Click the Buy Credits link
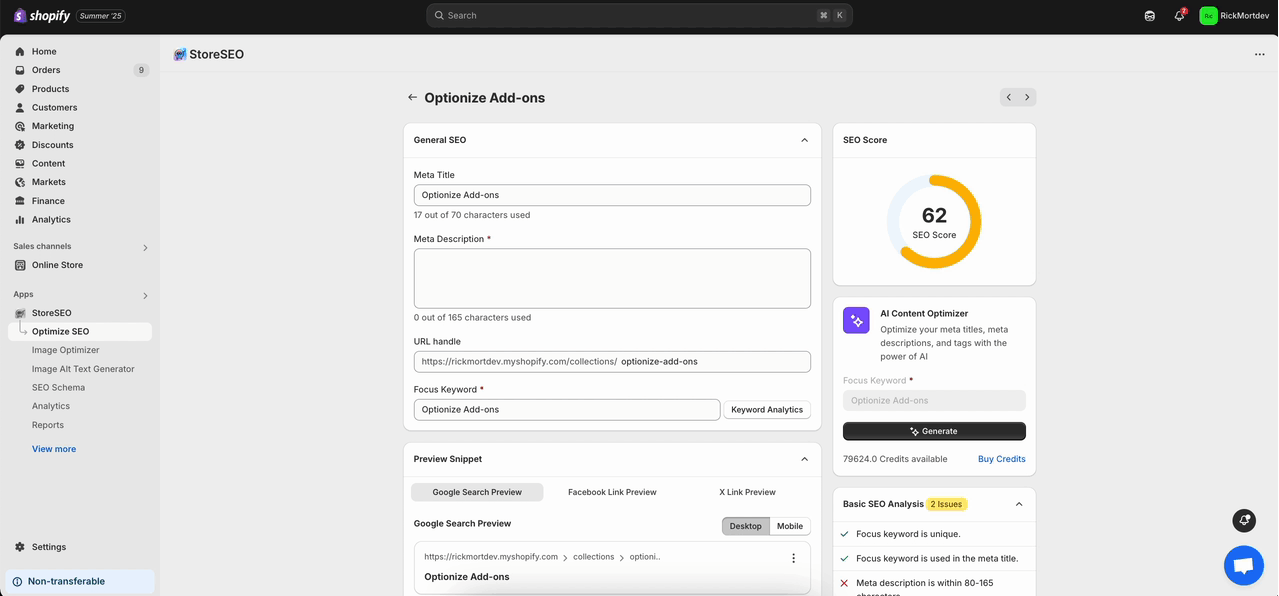The image size is (1279, 596). point(1002,459)
